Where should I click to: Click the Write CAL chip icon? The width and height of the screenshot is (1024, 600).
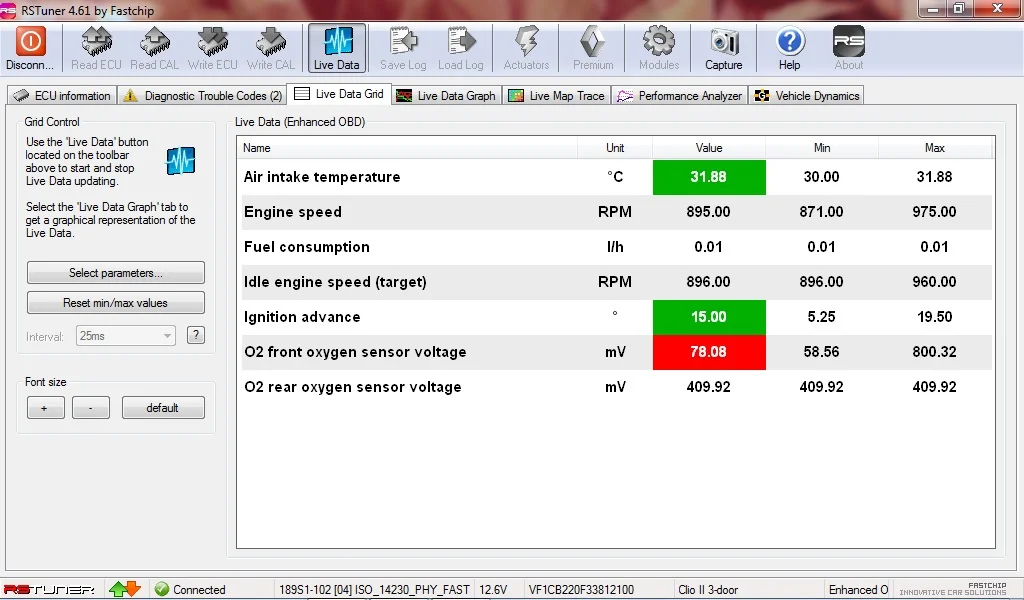tap(271, 41)
